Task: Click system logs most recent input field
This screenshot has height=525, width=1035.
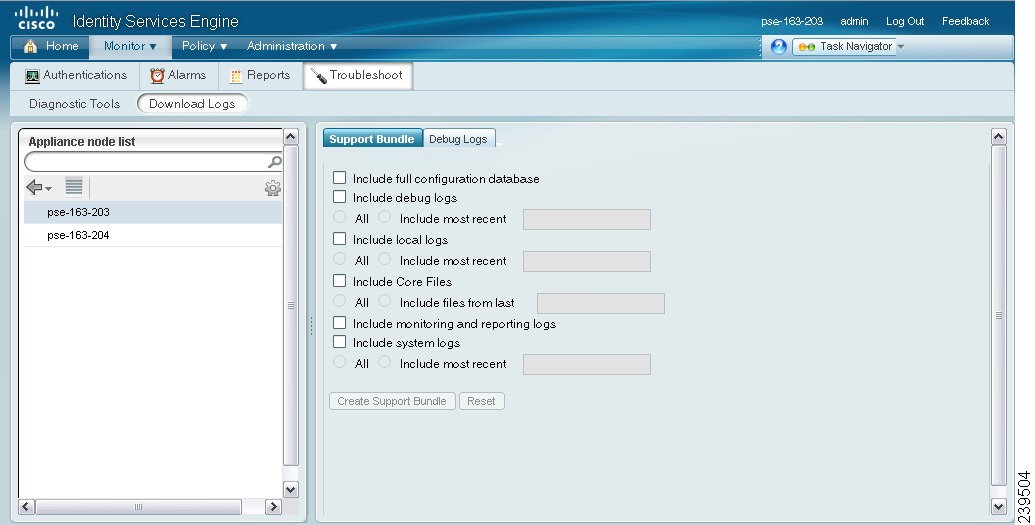Action: tap(587, 365)
